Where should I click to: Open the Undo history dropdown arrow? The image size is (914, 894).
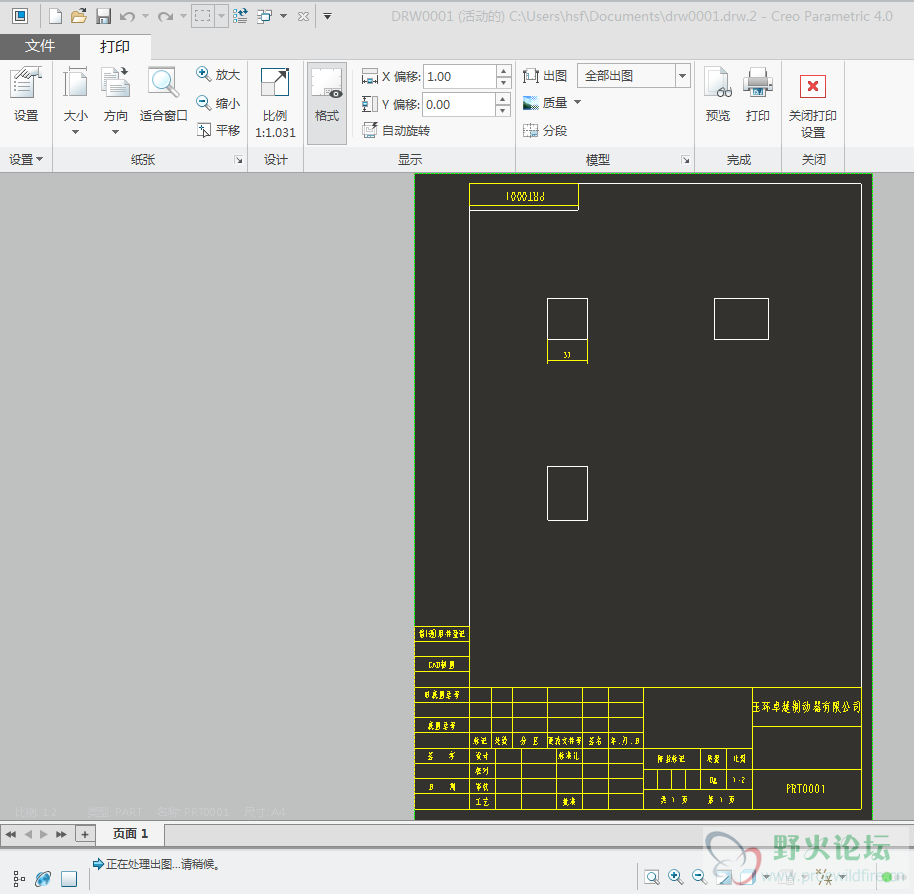[145, 16]
